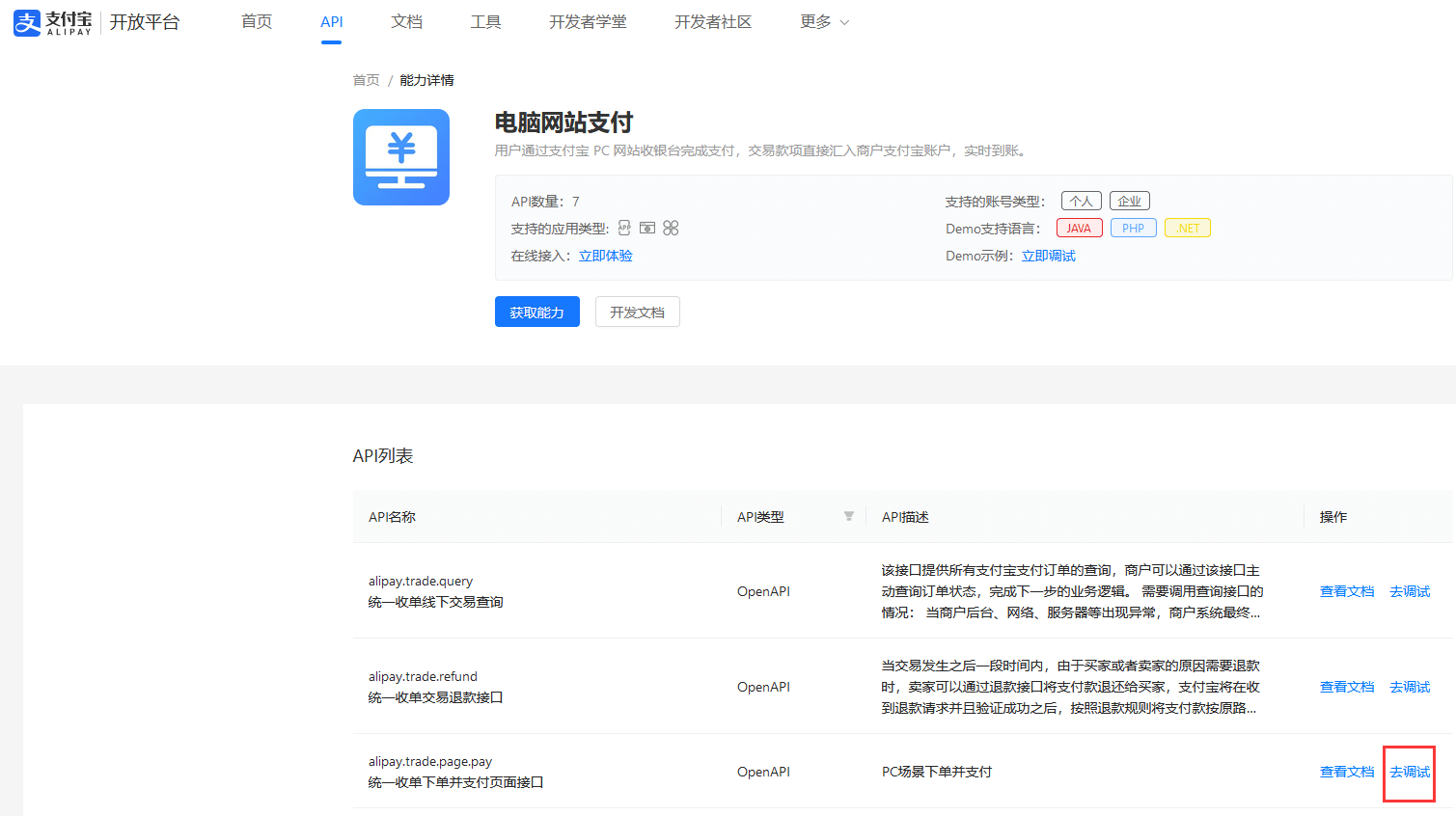Click the 电脑网站支付 title
This screenshot has width=1456, height=816.
(x=563, y=122)
